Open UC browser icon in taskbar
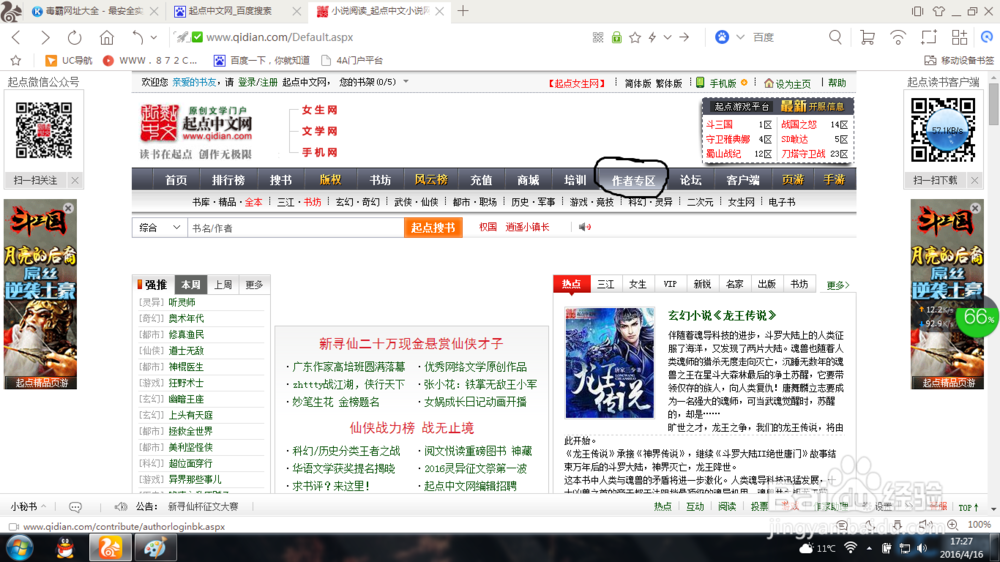Viewport: 1000px width, 562px height. (x=110, y=548)
